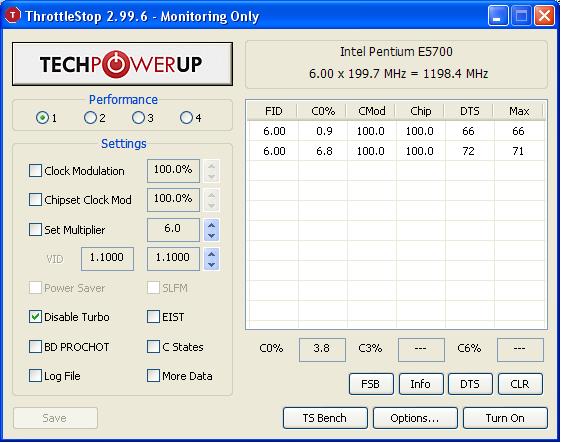Click the FSB button

click(371, 384)
